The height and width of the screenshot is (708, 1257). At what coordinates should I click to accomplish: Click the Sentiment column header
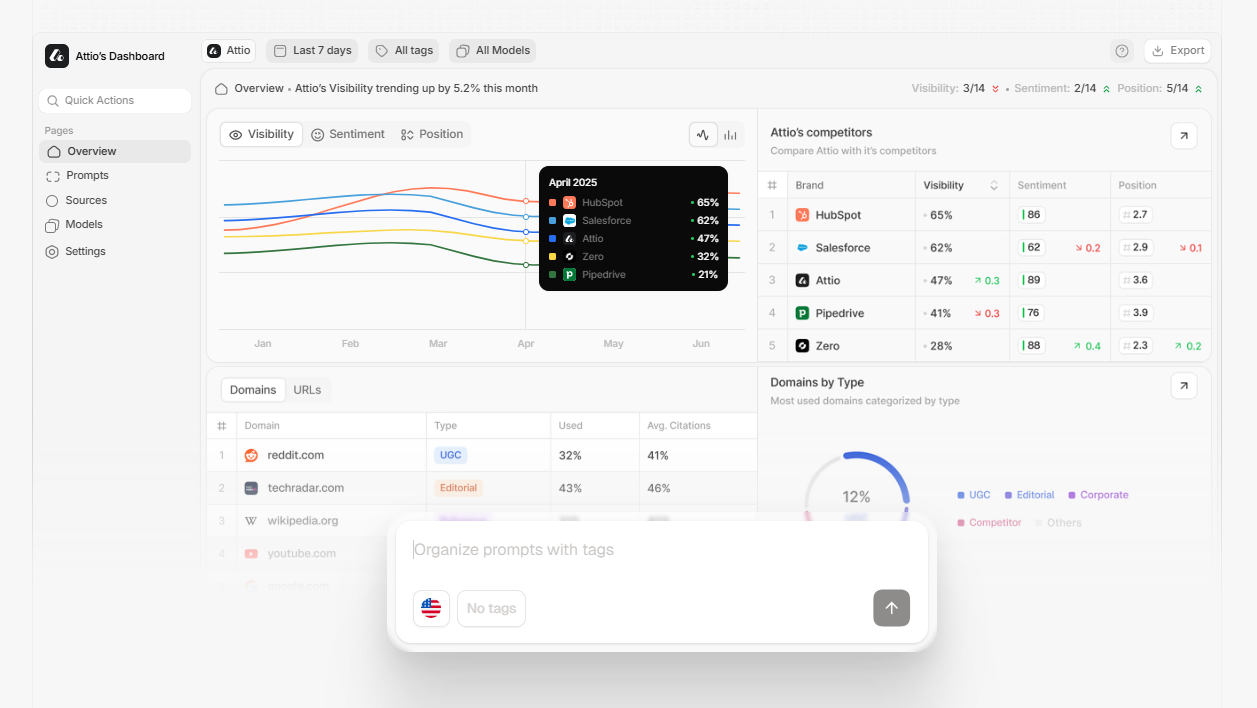[1042, 185]
